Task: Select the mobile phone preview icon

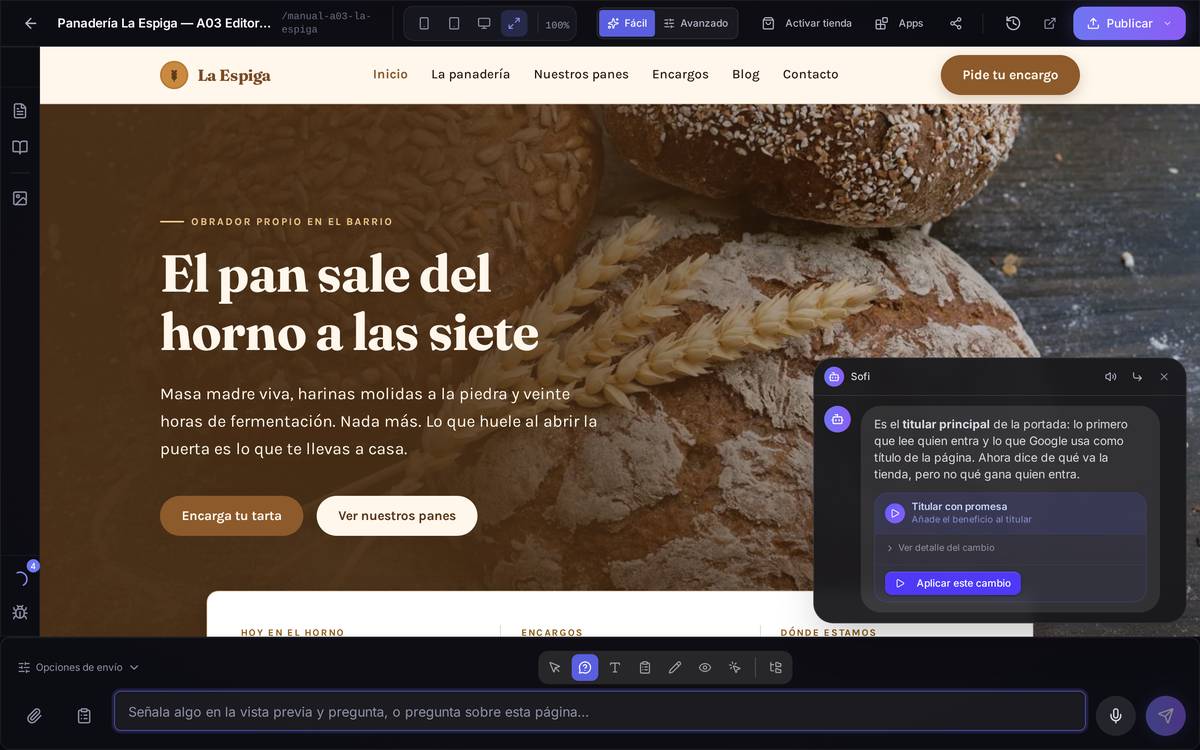Action: point(424,23)
